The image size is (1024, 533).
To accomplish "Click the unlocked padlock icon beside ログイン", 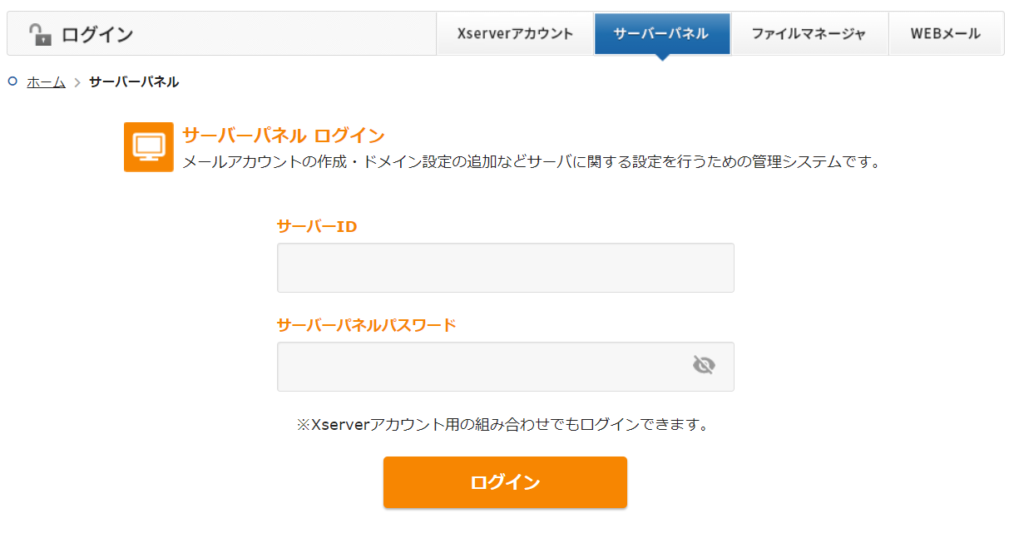I will point(40,34).
